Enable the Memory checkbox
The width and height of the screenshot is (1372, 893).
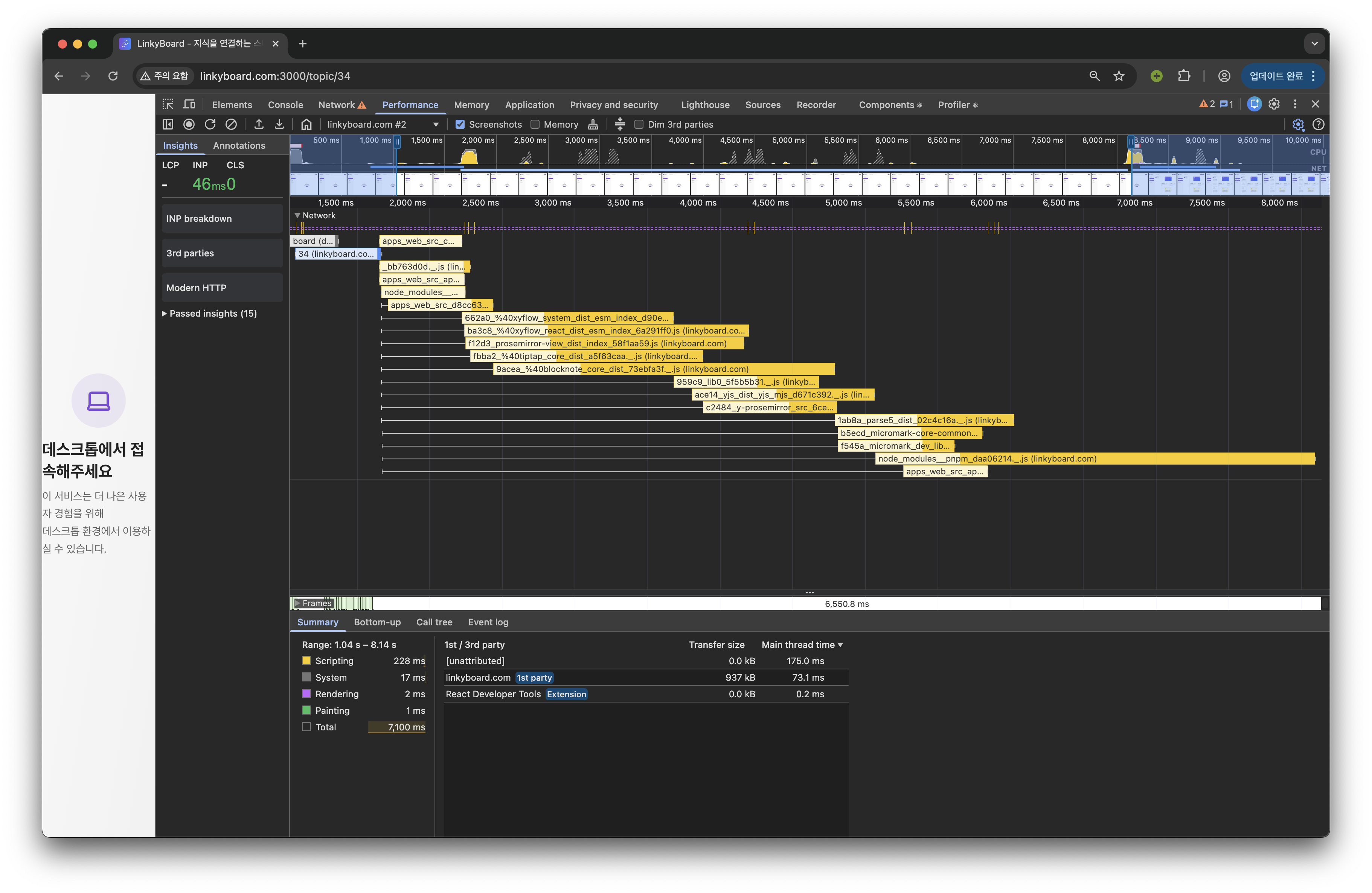pyautogui.click(x=535, y=125)
